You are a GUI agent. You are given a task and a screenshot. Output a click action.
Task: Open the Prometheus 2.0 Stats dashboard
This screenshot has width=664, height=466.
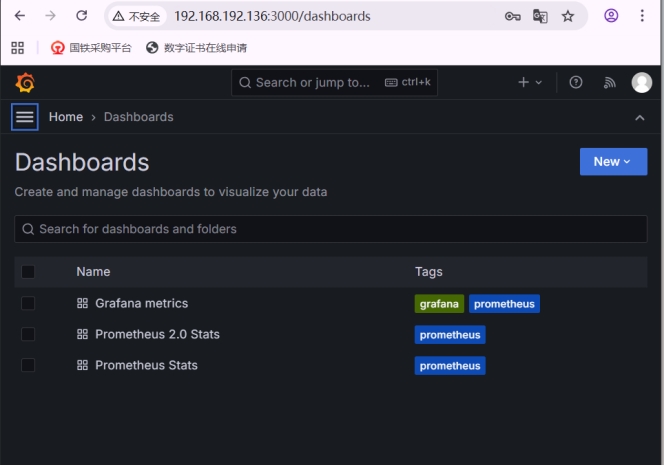pos(157,334)
